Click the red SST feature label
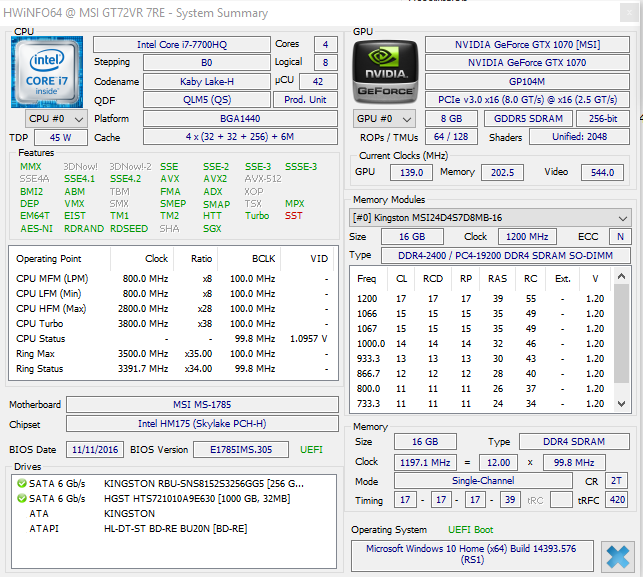Screen dimensions: 643x577 tap(294, 216)
